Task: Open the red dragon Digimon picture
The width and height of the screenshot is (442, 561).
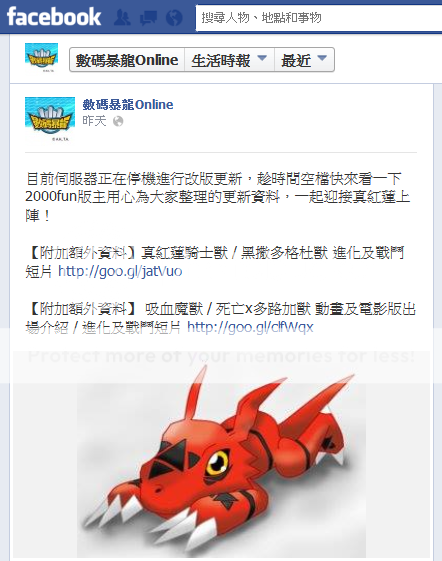Action: click(x=221, y=462)
